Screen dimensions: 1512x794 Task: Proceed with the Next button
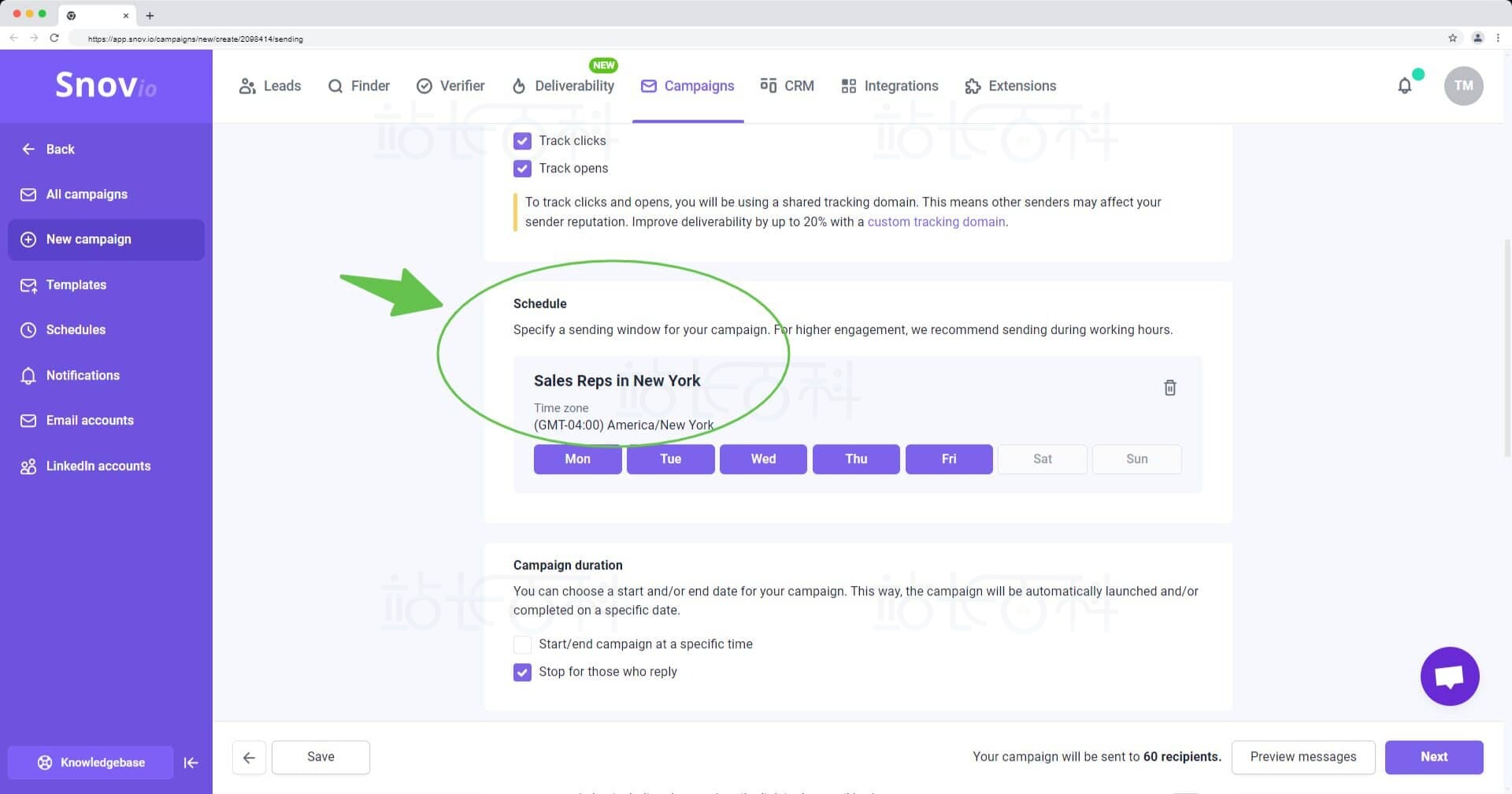1434,758
